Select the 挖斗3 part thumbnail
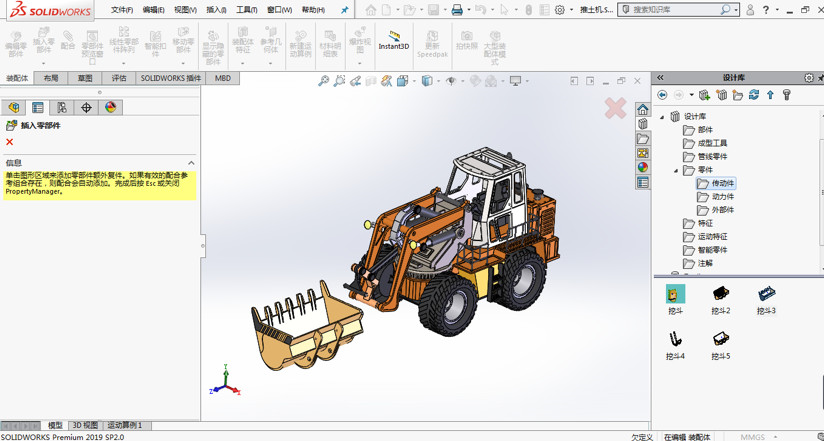 point(766,294)
